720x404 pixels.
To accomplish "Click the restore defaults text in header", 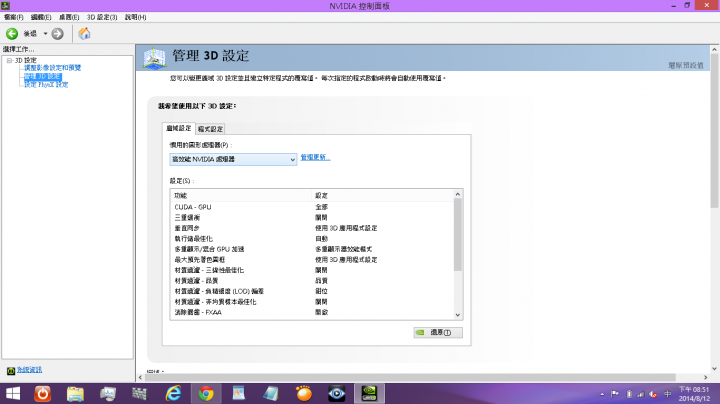I will click(x=686, y=65).
